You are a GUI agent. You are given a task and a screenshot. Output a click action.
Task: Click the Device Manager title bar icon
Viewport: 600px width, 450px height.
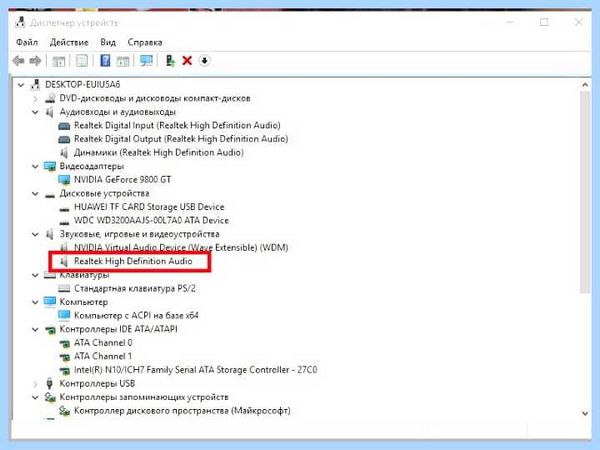21,23
